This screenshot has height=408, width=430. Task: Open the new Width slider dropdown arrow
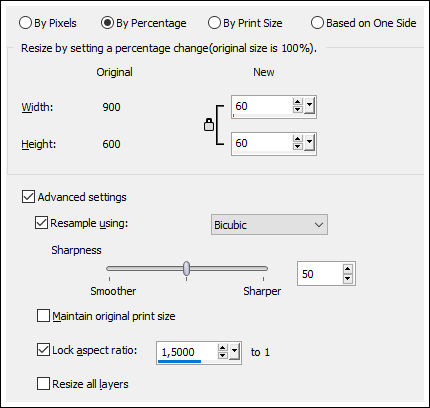coord(310,106)
